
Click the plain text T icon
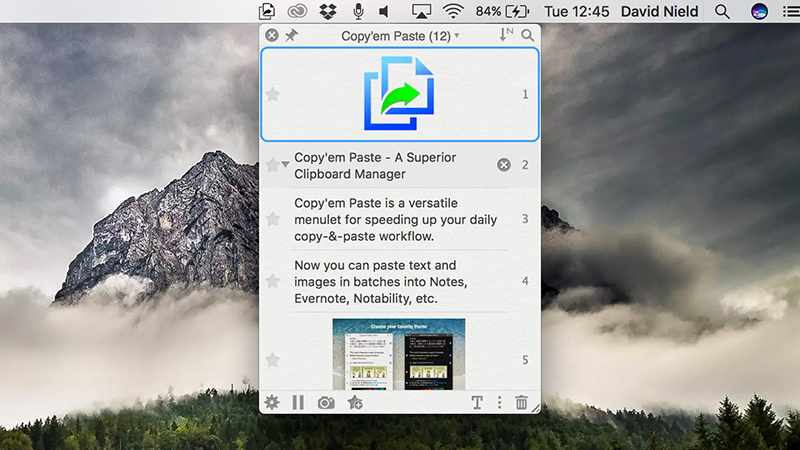[477, 403]
